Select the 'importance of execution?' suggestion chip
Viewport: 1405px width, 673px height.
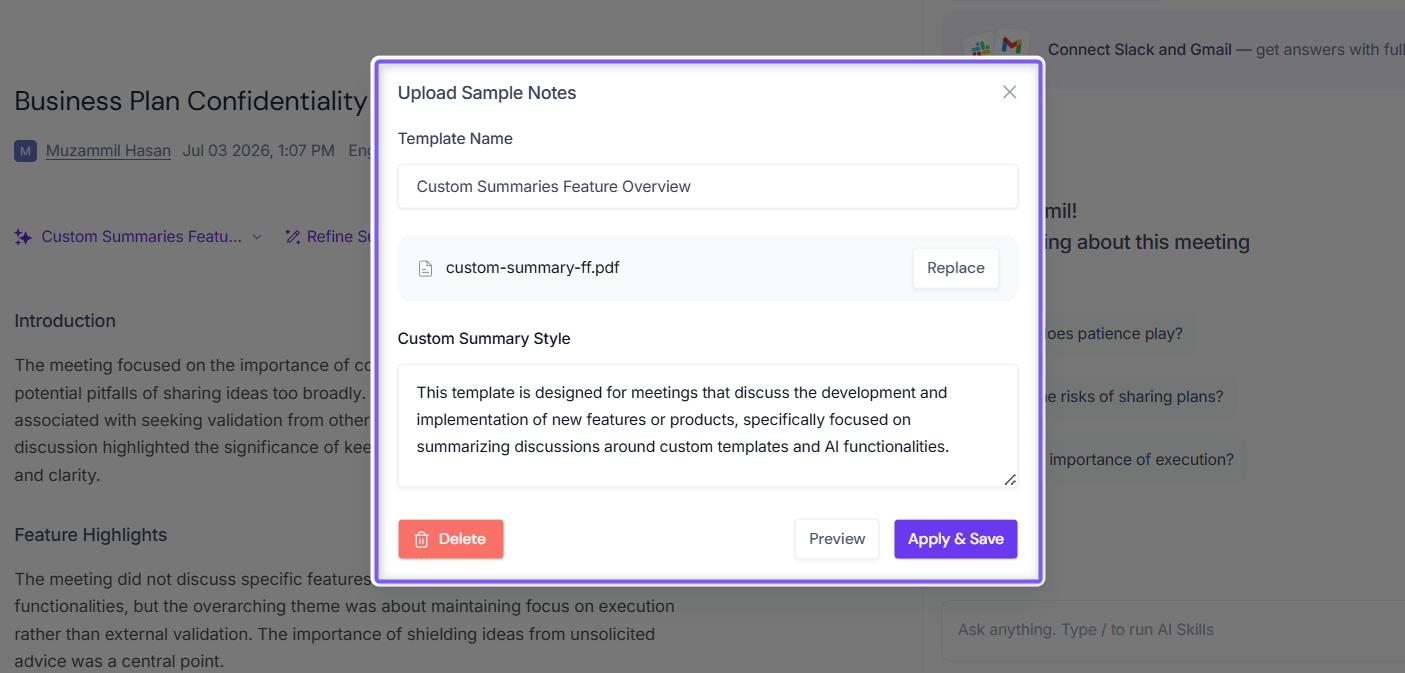click(1140, 460)
